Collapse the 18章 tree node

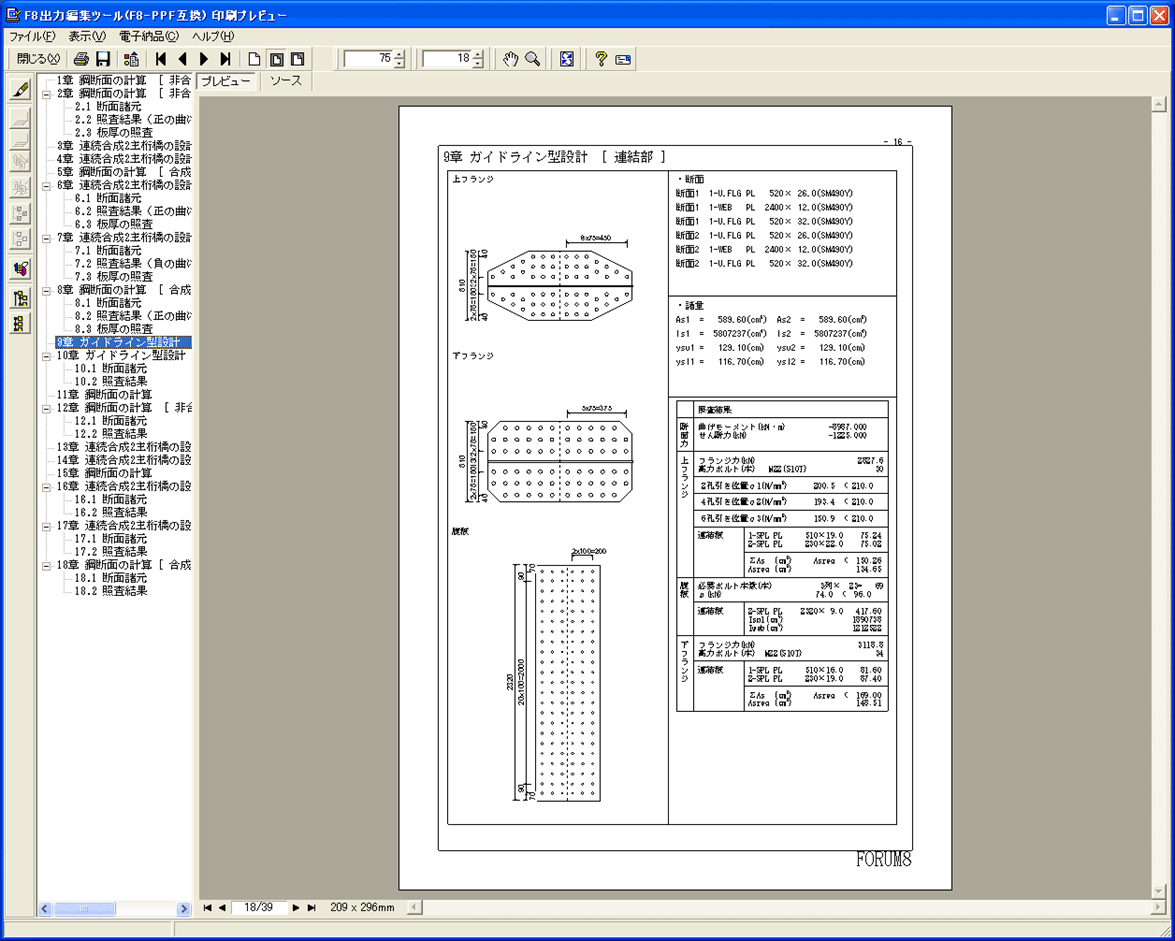pos(46,565)
